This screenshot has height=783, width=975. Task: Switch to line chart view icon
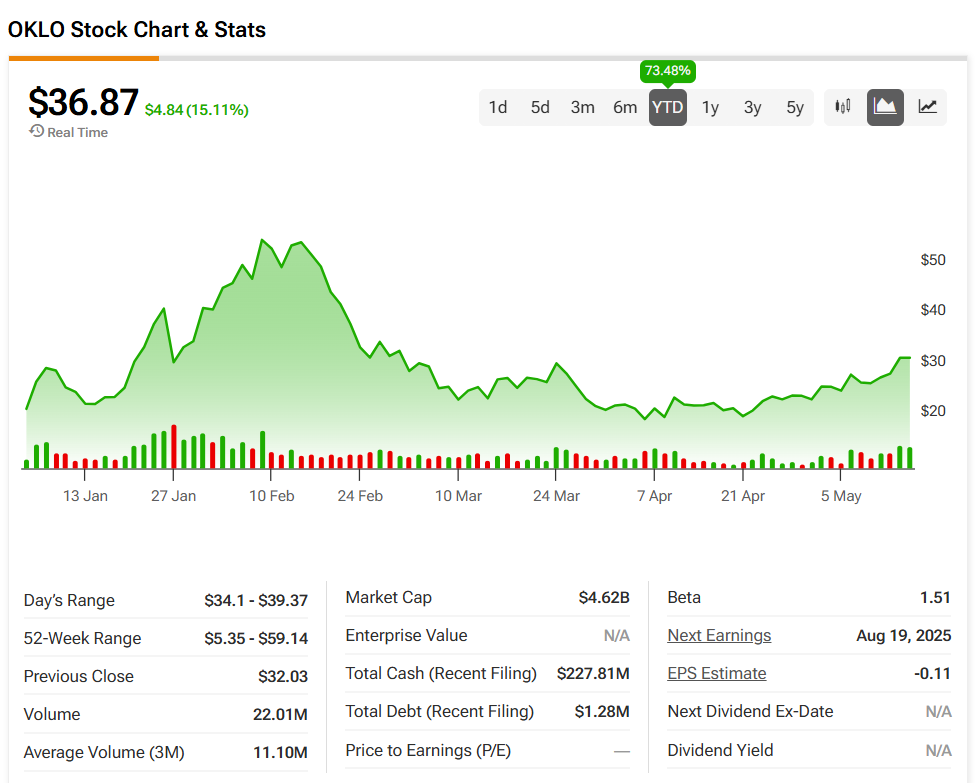point(927,107)
